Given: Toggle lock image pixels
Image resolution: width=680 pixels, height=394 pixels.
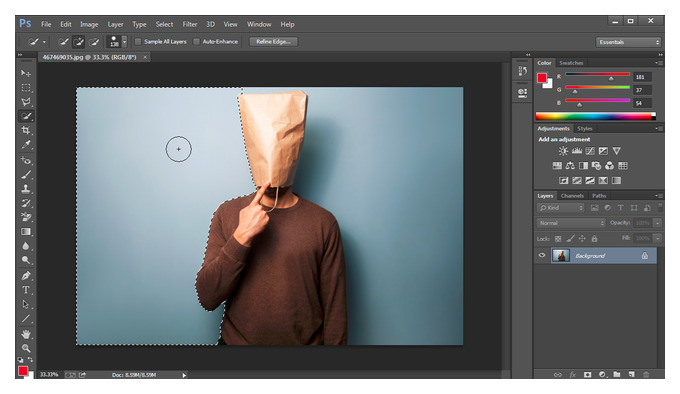Looking at the screenshot, I should pos(570,238).
